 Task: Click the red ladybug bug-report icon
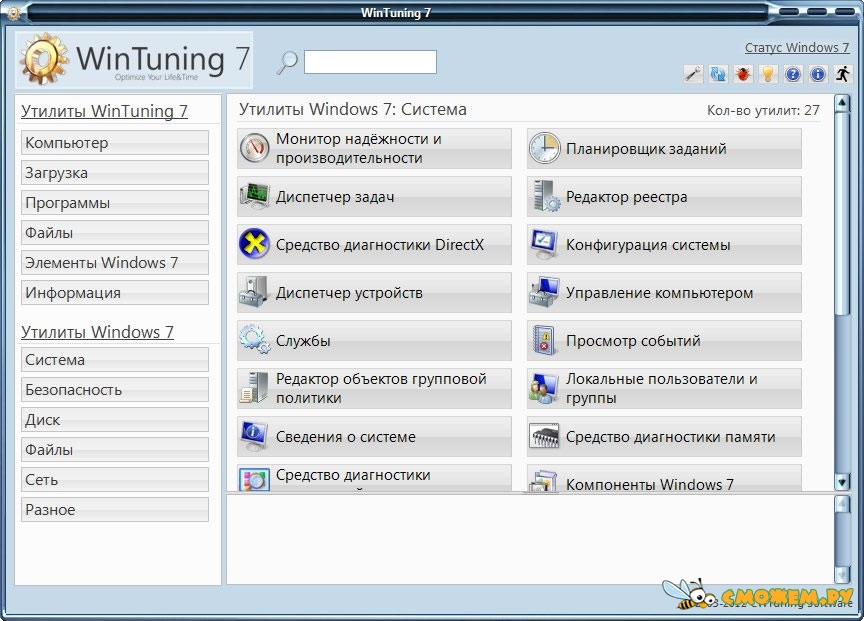point(743,74)
